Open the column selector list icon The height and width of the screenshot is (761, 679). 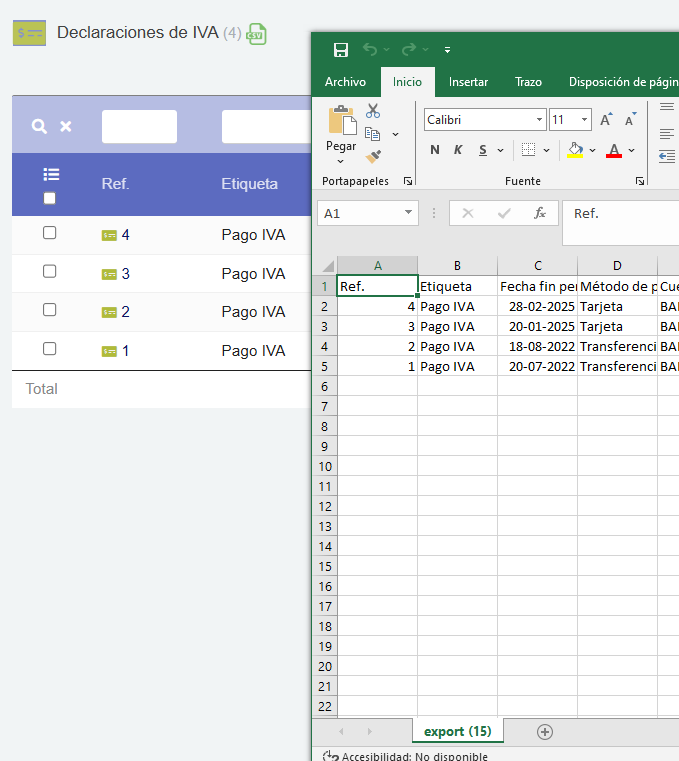pos(51,174)
